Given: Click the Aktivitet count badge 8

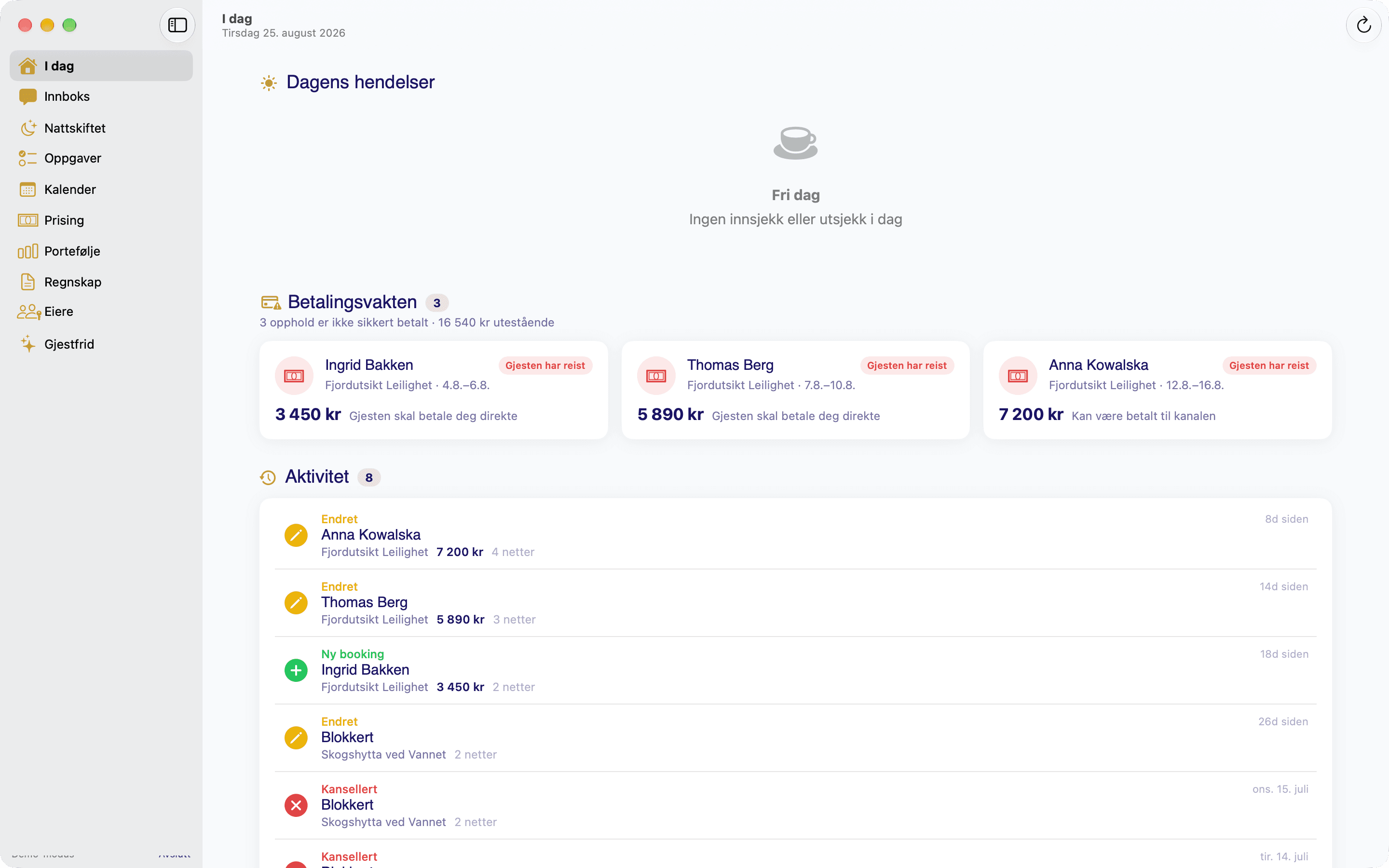Looking at the screenshot, I should 369,477.
